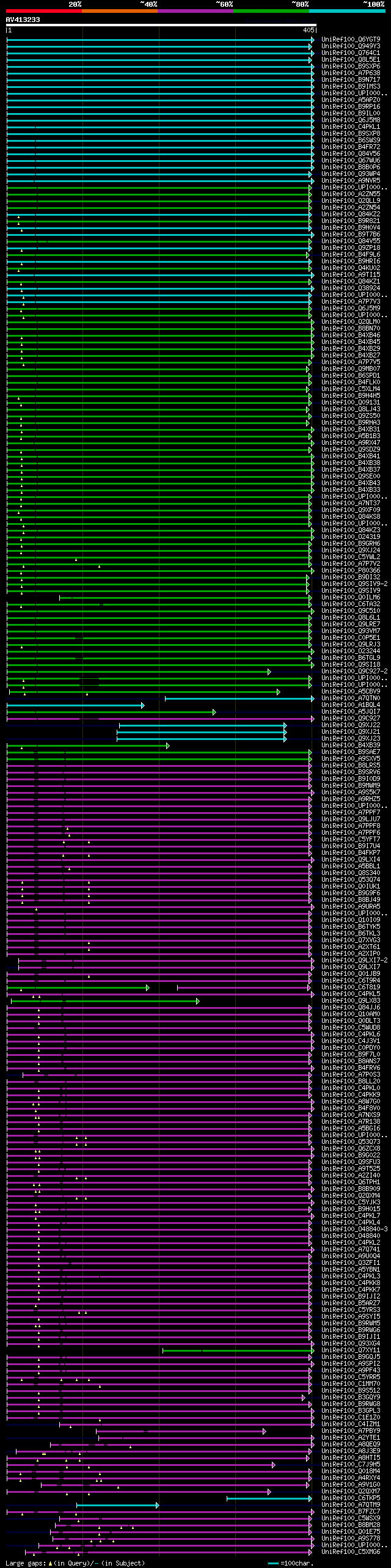Click the cyan alignment bar of UniRef100_A1BQL4

(x=75, y=705)
